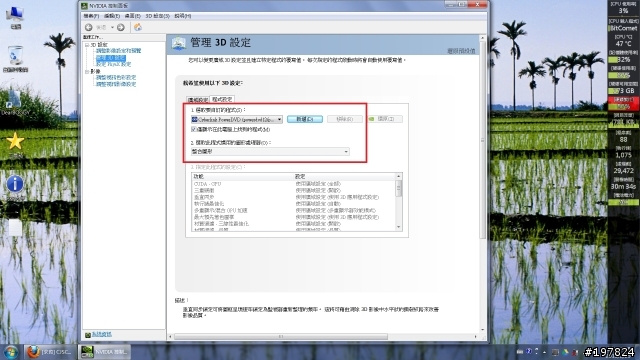640x360 pixels.
Task: Select the 三重緩衝 triple buffering row
Action: coord(294,191)
